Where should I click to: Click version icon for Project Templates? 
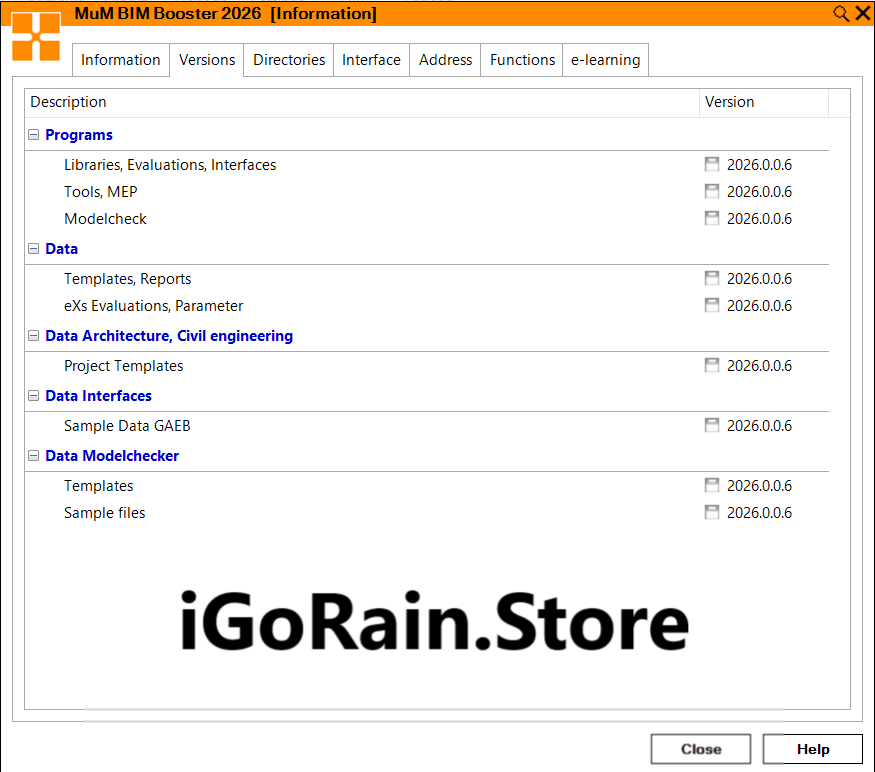tap(712, 366)
